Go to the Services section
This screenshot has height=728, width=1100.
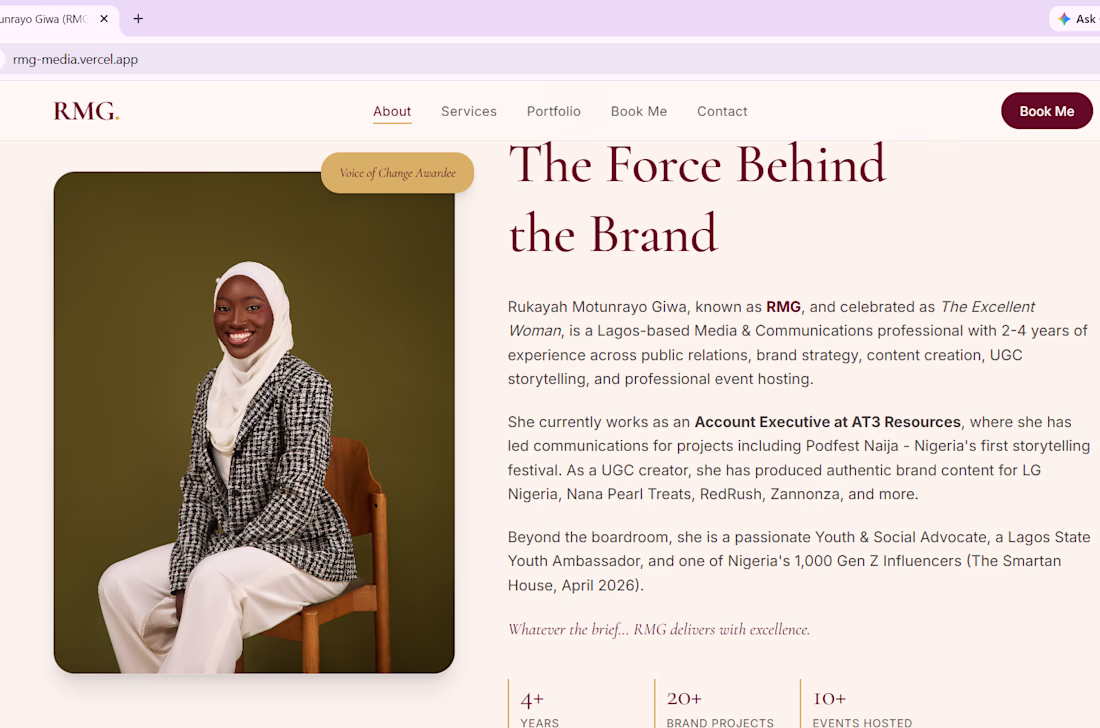point(469,112)
